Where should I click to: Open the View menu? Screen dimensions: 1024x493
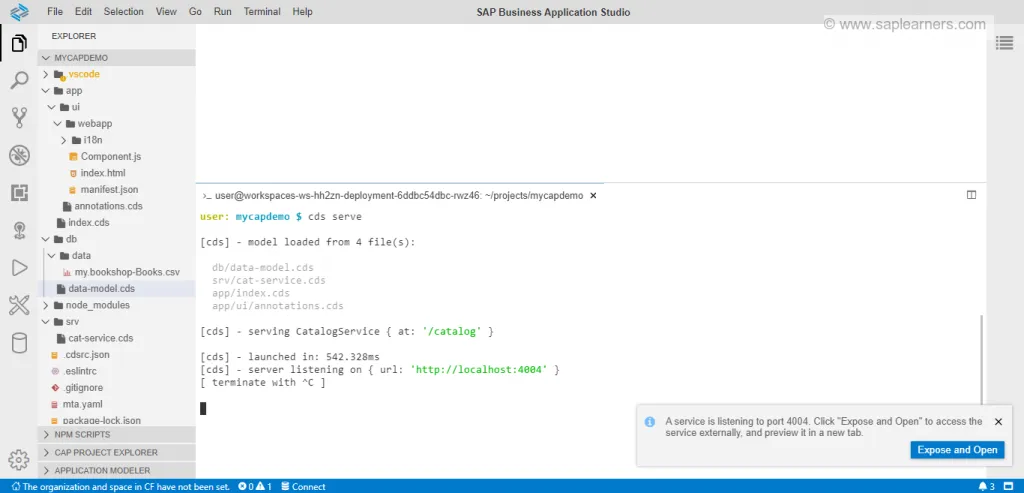[x=167, y=12]
